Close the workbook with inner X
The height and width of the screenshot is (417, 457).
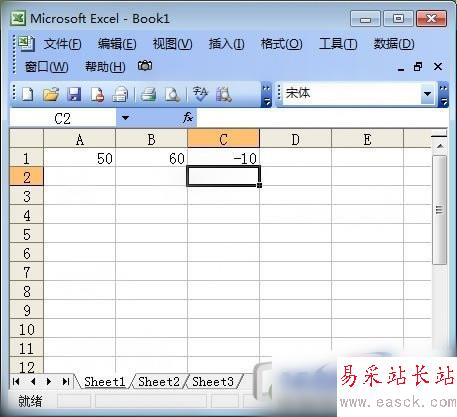click(x=438, y=67)
